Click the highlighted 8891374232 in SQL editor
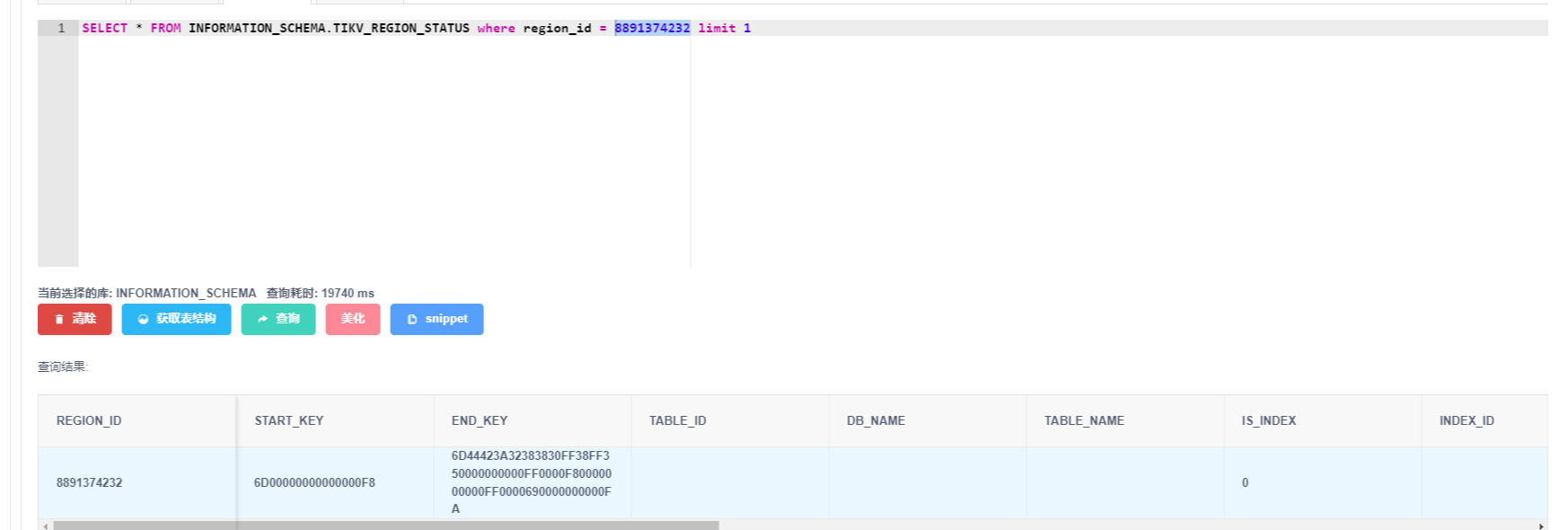The image size is (1568, 530). 652,28
